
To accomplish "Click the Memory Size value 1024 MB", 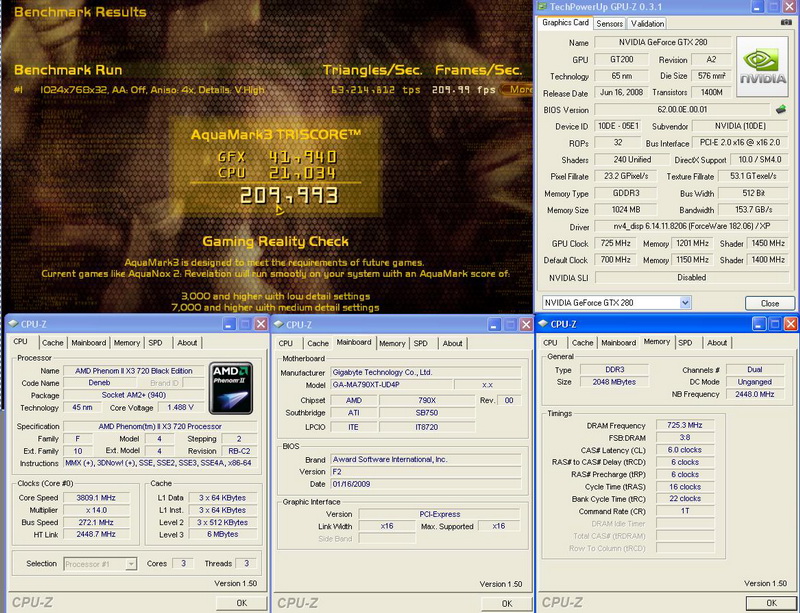I will point(626,210).
